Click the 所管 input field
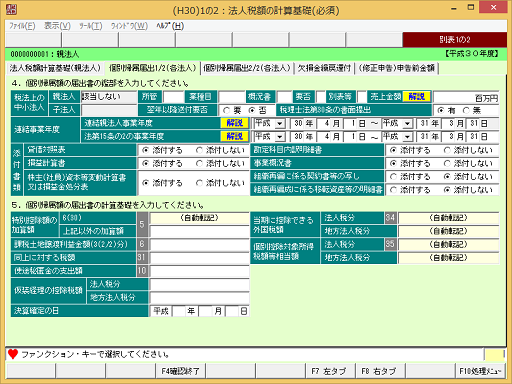Image resolution: width=512 pixels, height=384 pixels. click(x=174, y=97)
